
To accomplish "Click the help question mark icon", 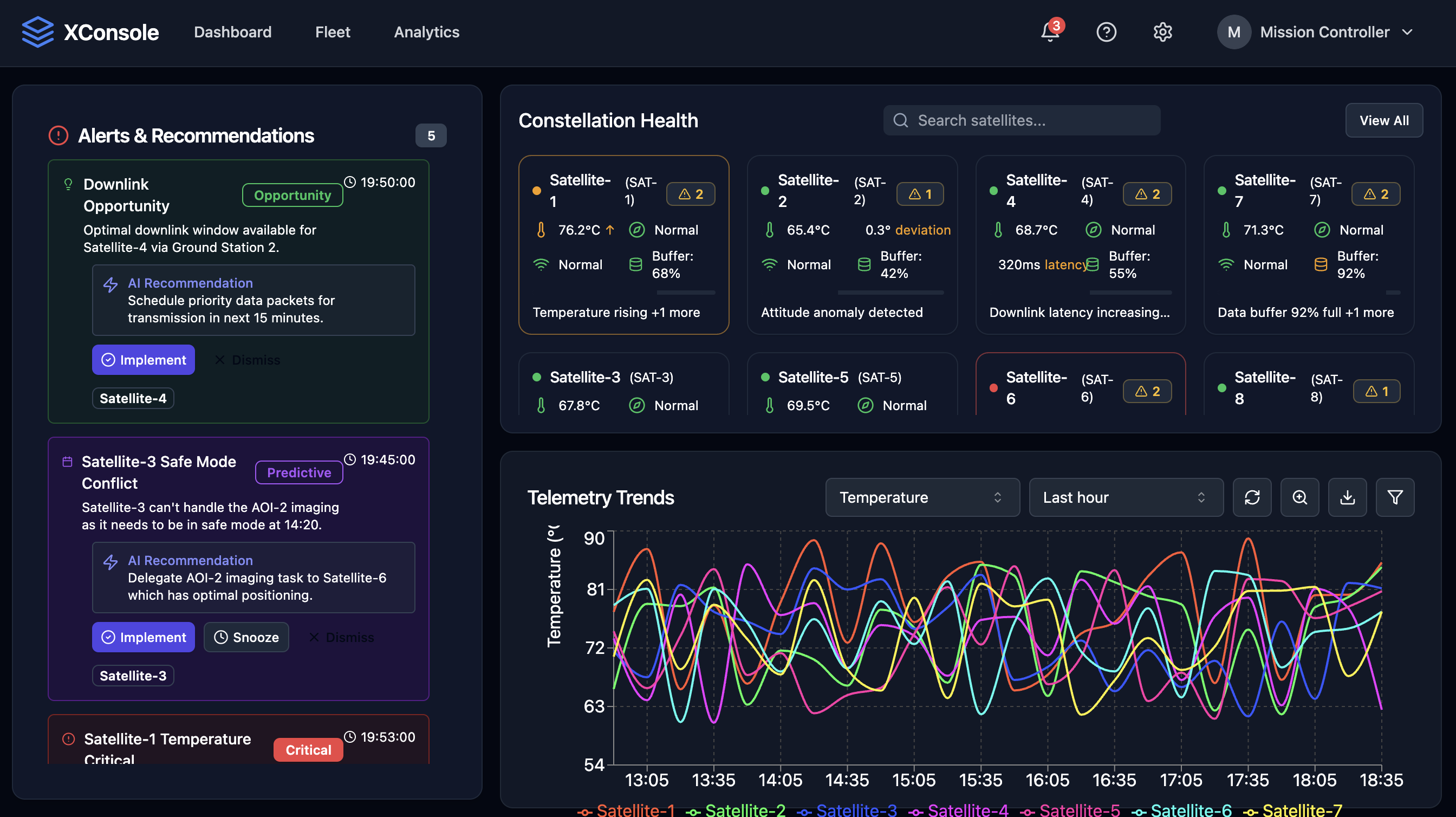I will click(1106, 32).
